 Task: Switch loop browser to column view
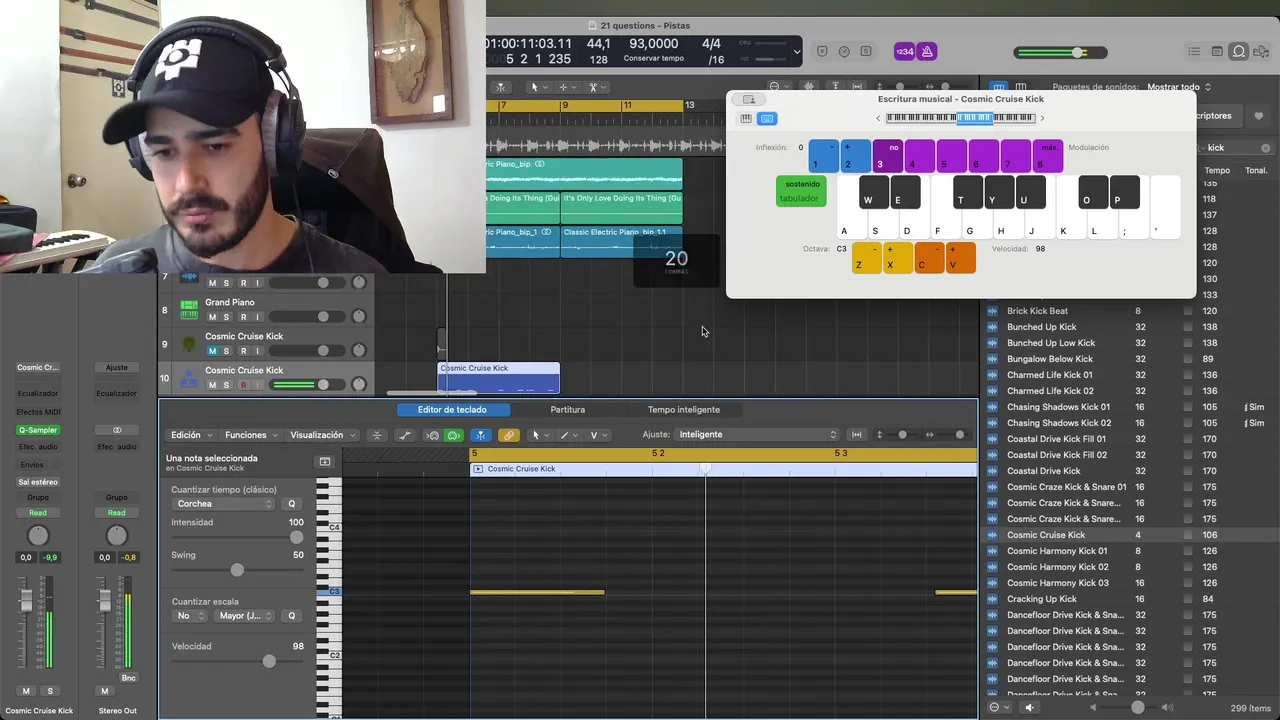click(x=1021, y=87)
